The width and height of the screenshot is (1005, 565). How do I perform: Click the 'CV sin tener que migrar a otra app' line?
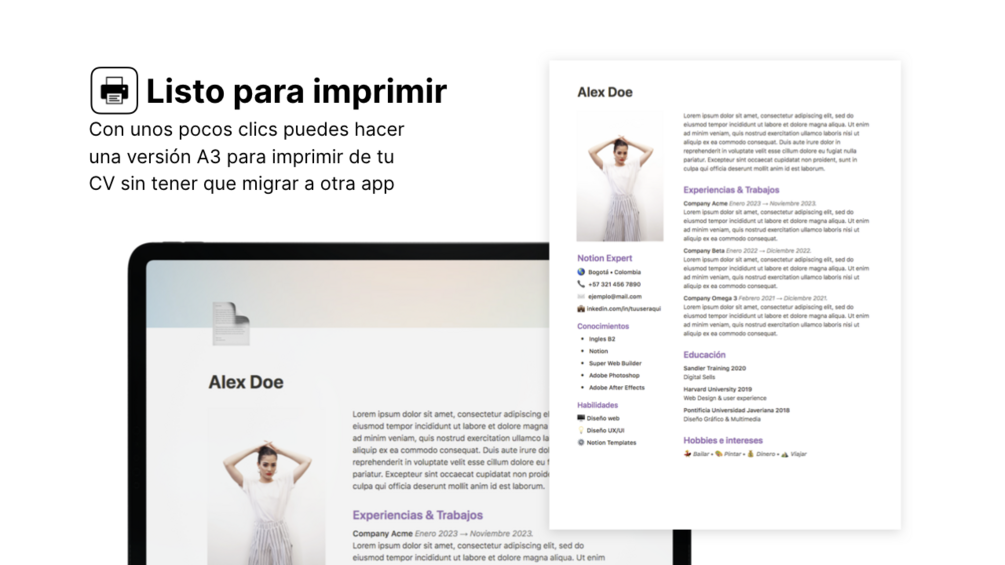pos(242,183)
